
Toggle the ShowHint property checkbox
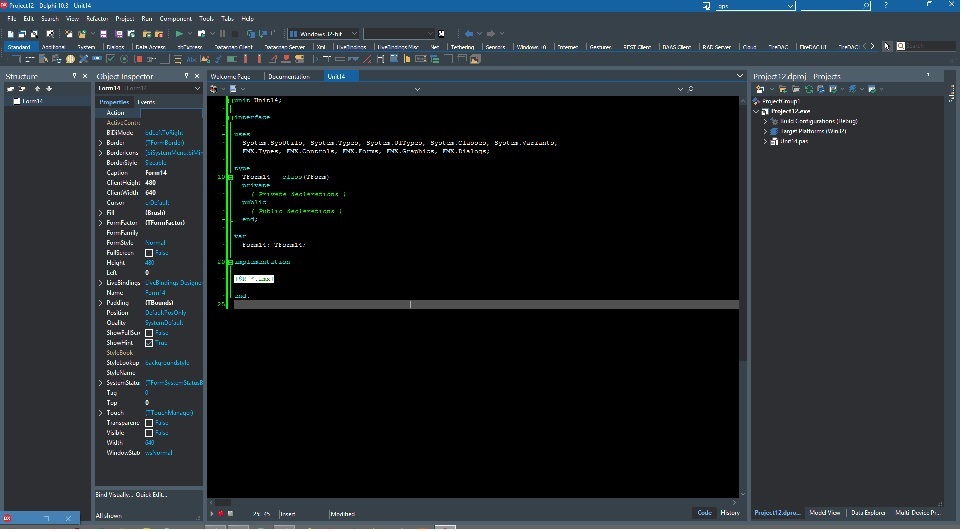pos(148,343)
